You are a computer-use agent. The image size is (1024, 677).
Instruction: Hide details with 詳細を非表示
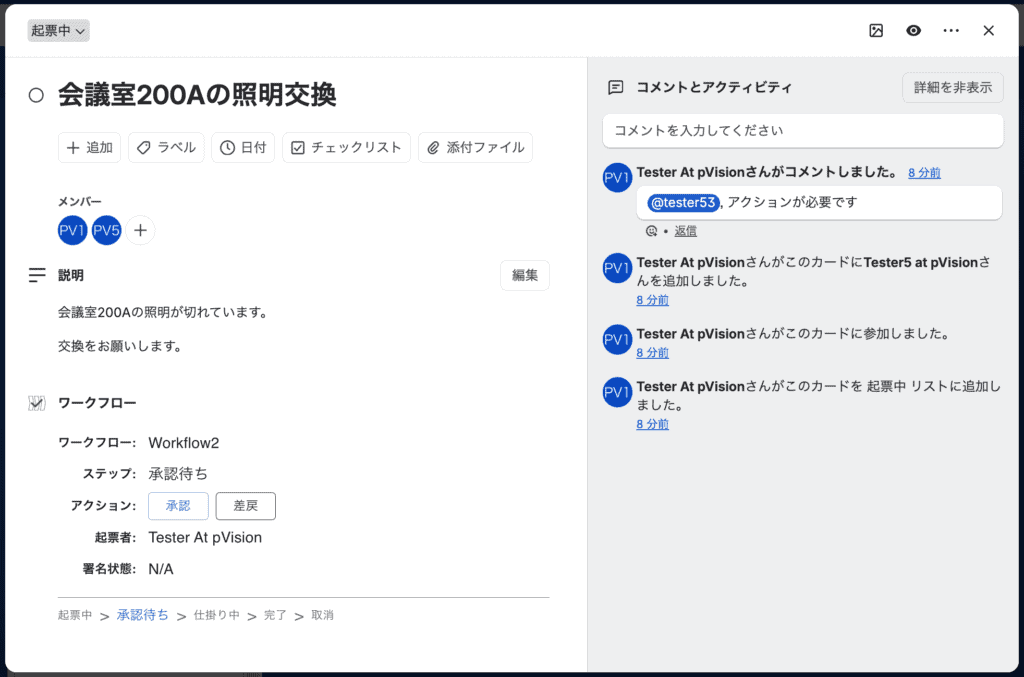coord(952,87)
